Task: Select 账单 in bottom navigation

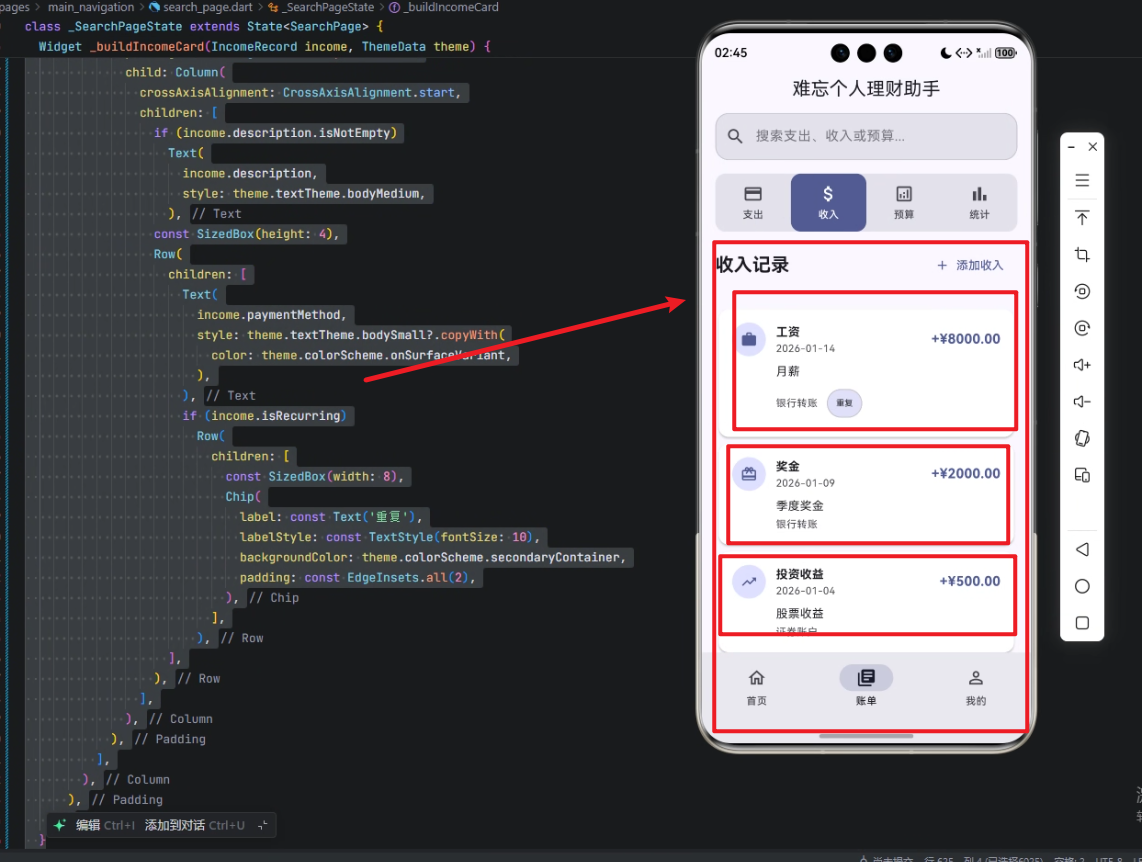Action: coord(866,687)
